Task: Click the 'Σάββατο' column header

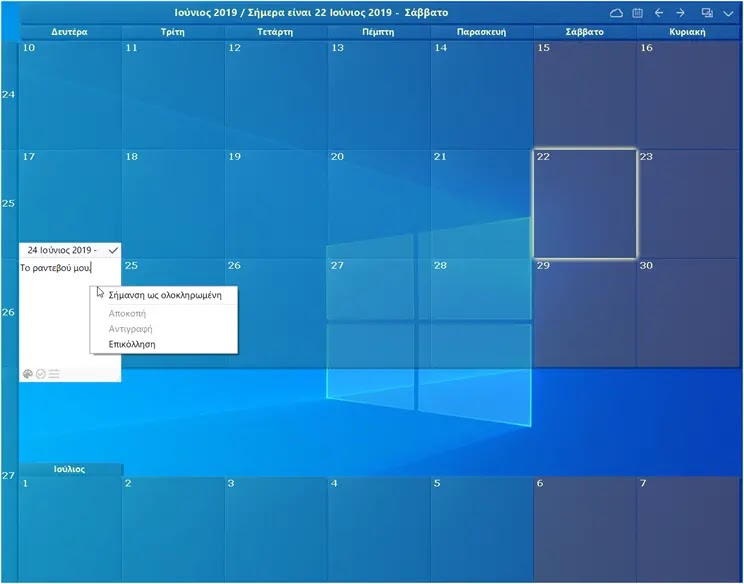Action: pos(585,32)
